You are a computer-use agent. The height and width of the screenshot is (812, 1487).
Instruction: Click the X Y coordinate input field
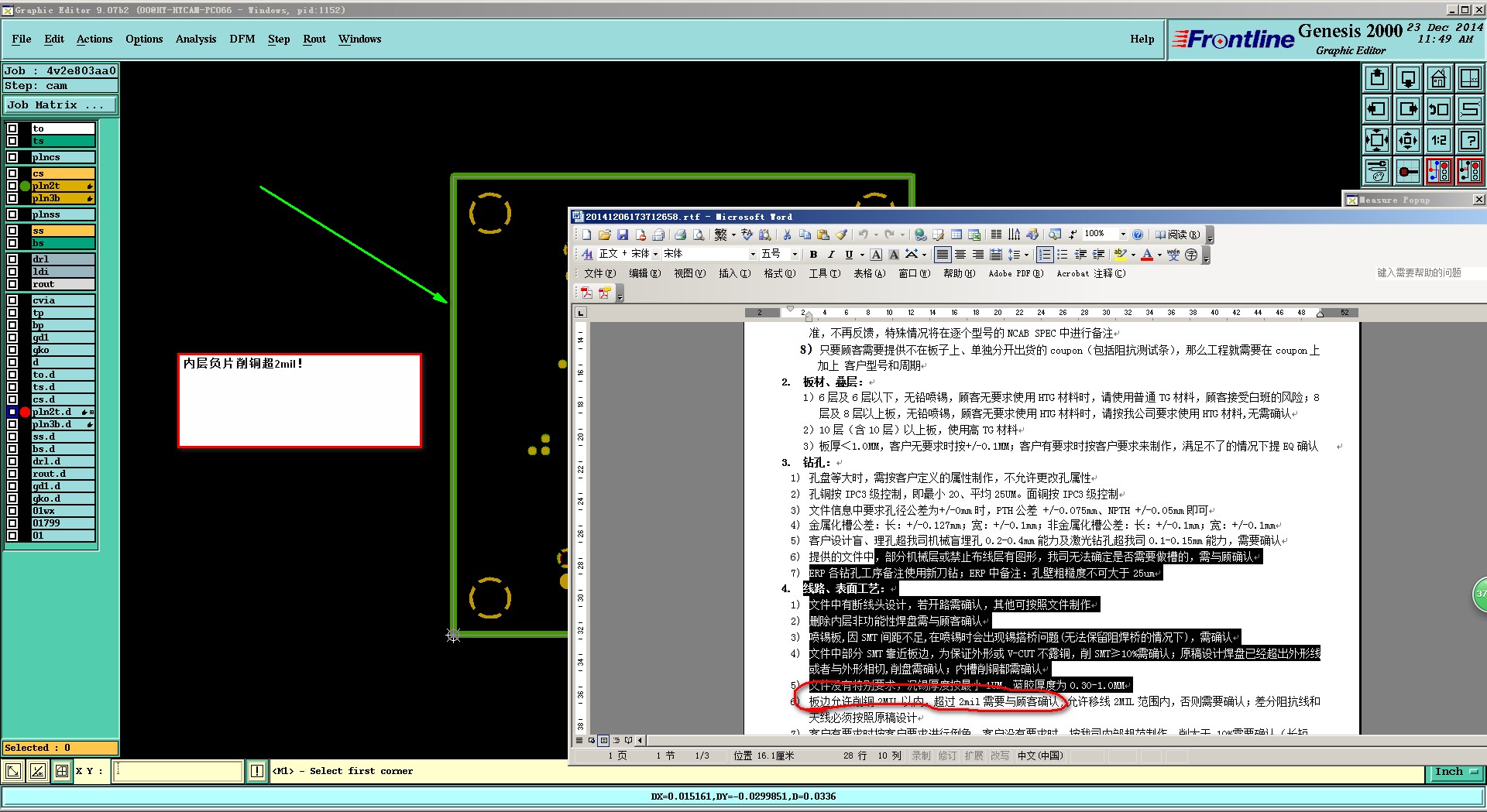tap(178, 771)
